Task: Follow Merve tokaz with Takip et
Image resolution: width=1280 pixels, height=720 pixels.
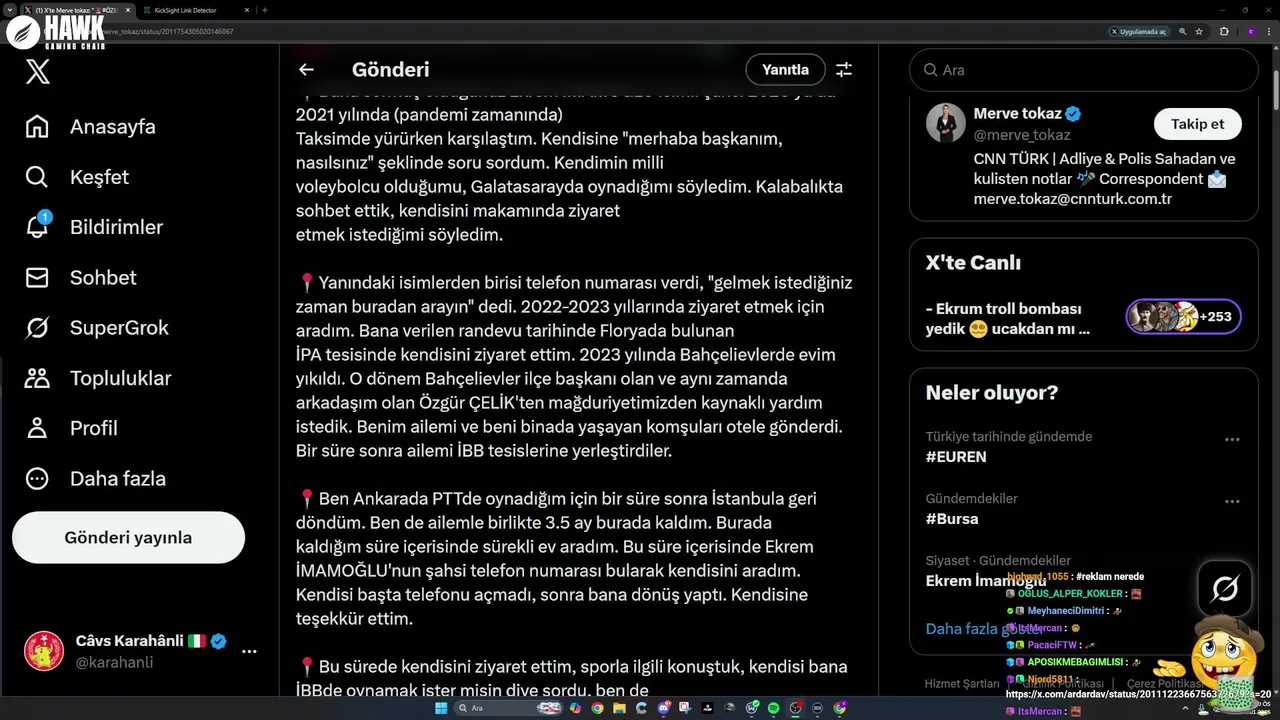Action: coord(1197,124)
